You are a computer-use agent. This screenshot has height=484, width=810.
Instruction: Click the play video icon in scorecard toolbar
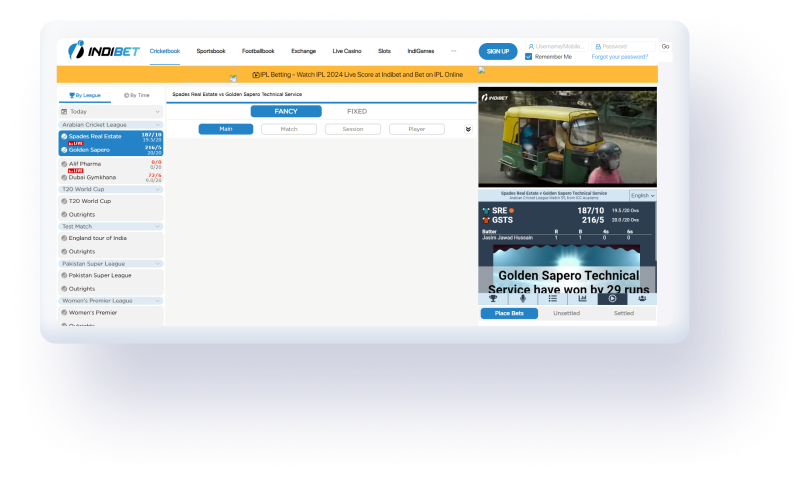(612, 299)
